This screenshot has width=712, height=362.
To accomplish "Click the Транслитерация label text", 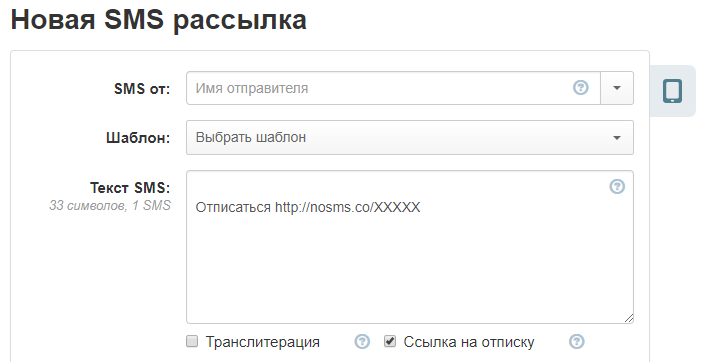I will click(x=262, y=342).
